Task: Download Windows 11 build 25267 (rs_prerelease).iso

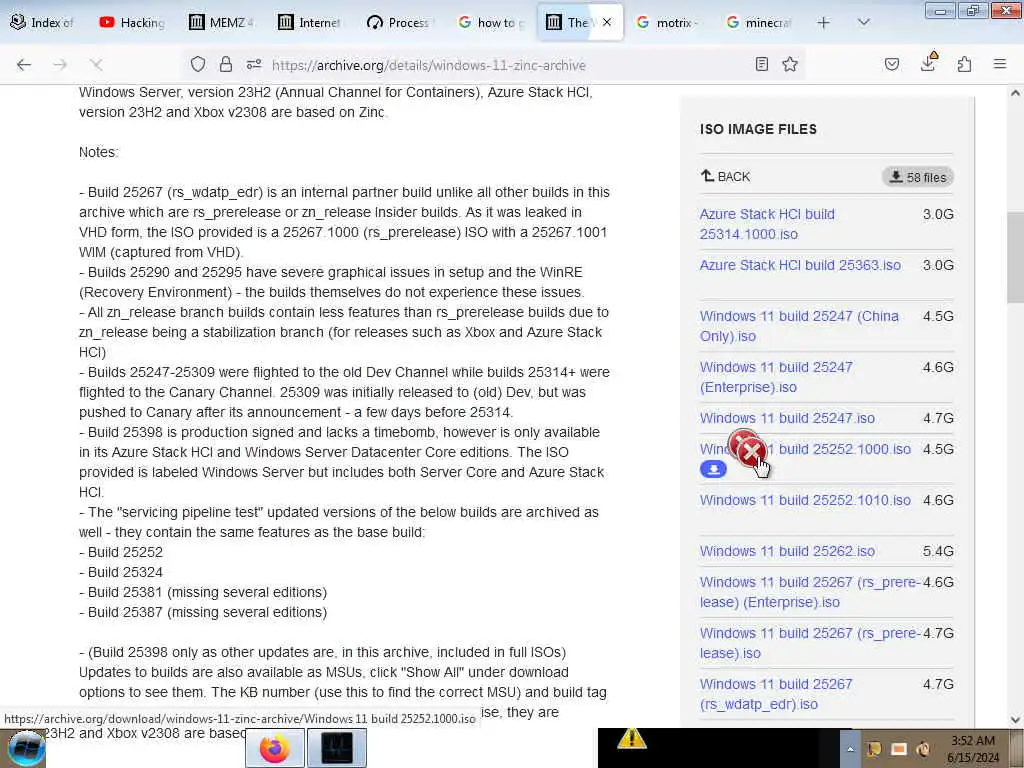Action: point(810,643)
